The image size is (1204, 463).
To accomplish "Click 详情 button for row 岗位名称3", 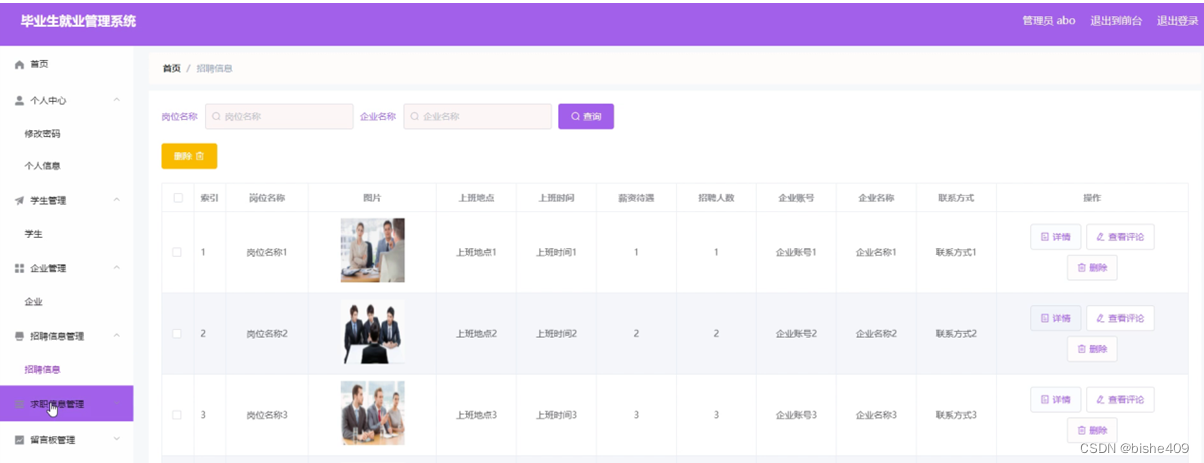I will pyautogui.click(x=1056, y=399).
